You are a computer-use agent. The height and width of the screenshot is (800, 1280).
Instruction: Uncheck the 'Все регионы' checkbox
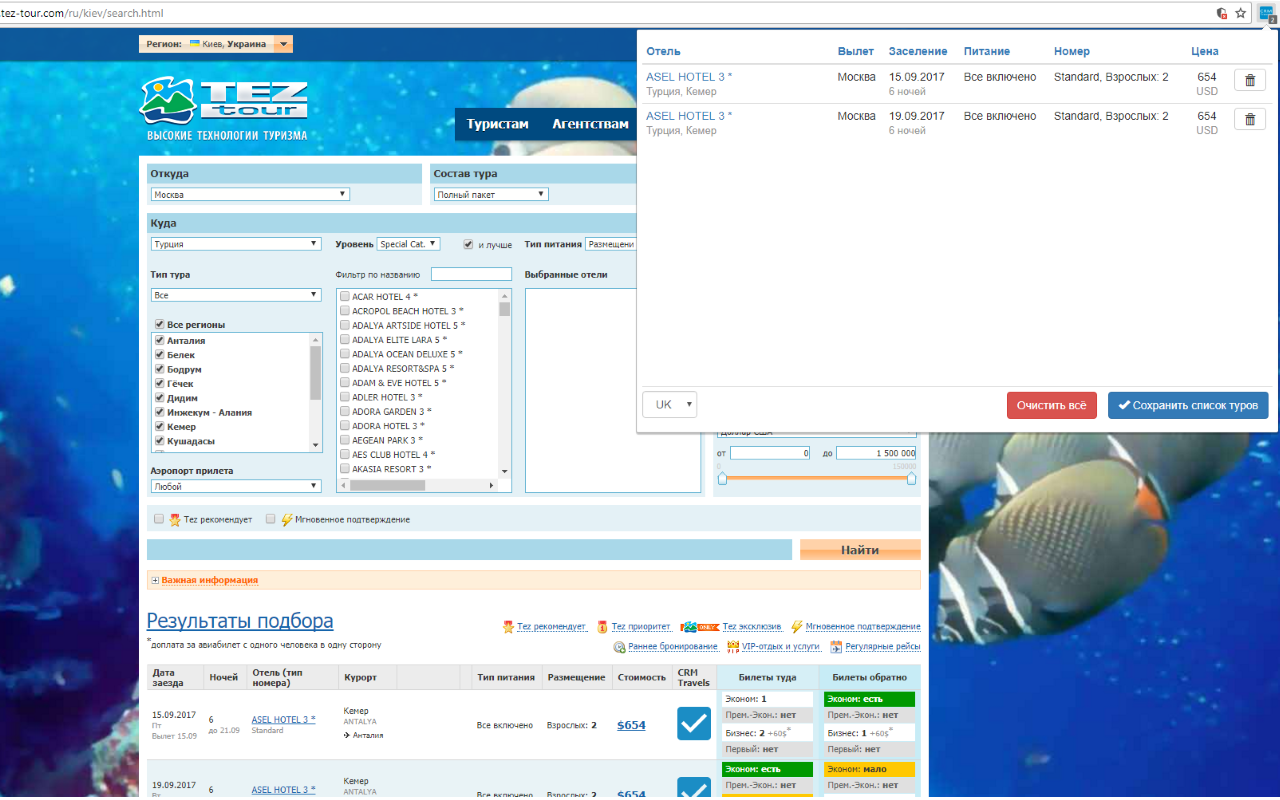159,324
